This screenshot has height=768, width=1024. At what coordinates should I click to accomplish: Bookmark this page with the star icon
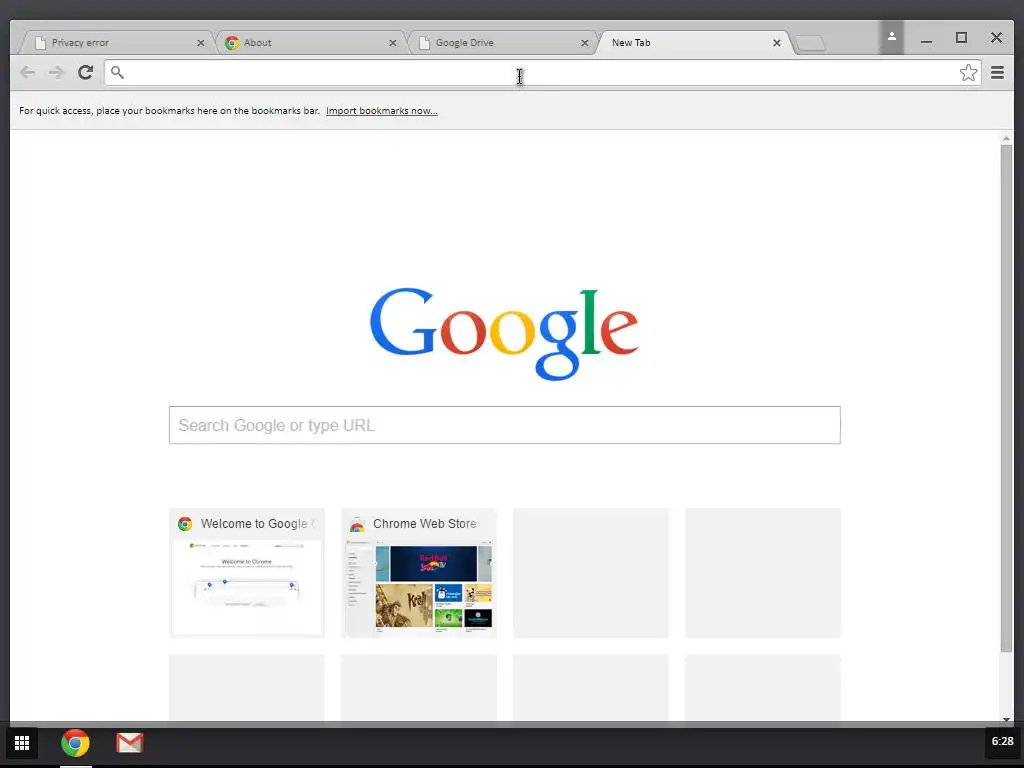[x=968, y=72]
